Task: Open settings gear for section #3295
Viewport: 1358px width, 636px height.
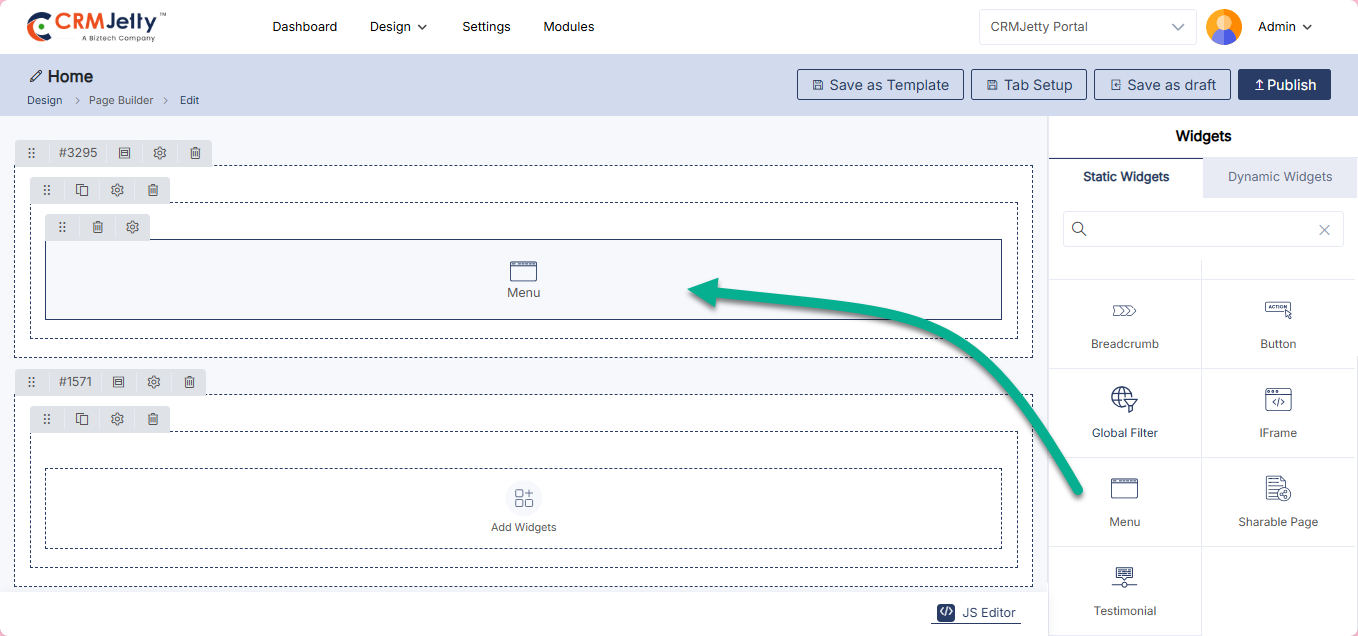Action: point(160,153)
